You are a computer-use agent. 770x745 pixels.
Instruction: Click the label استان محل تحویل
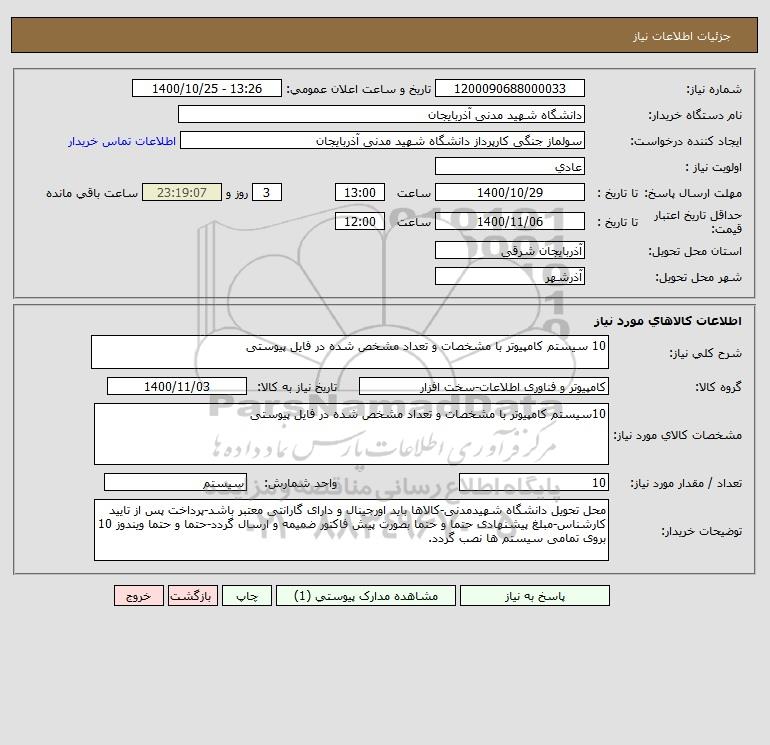pyautogui.click(x=695, y=251)
